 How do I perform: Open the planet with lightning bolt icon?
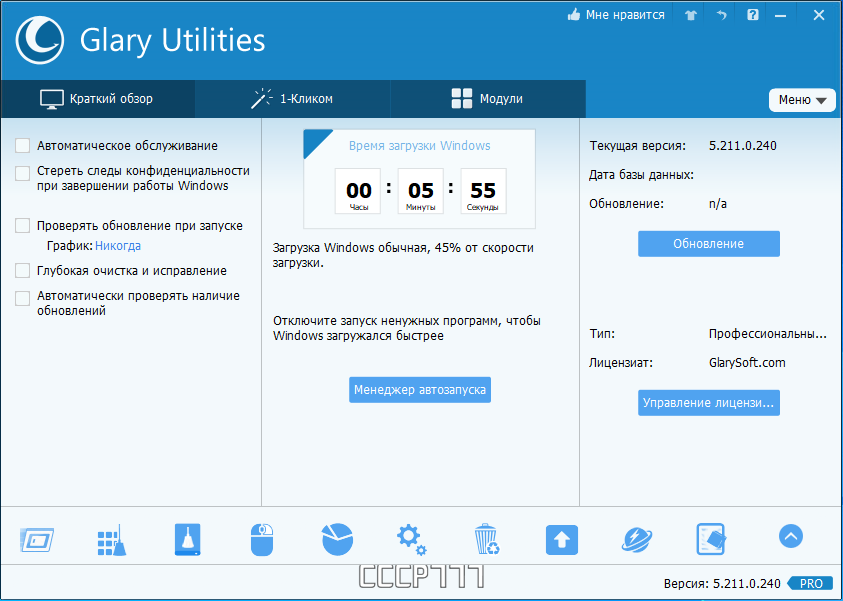pyautogui.click(x=637, y=540)
